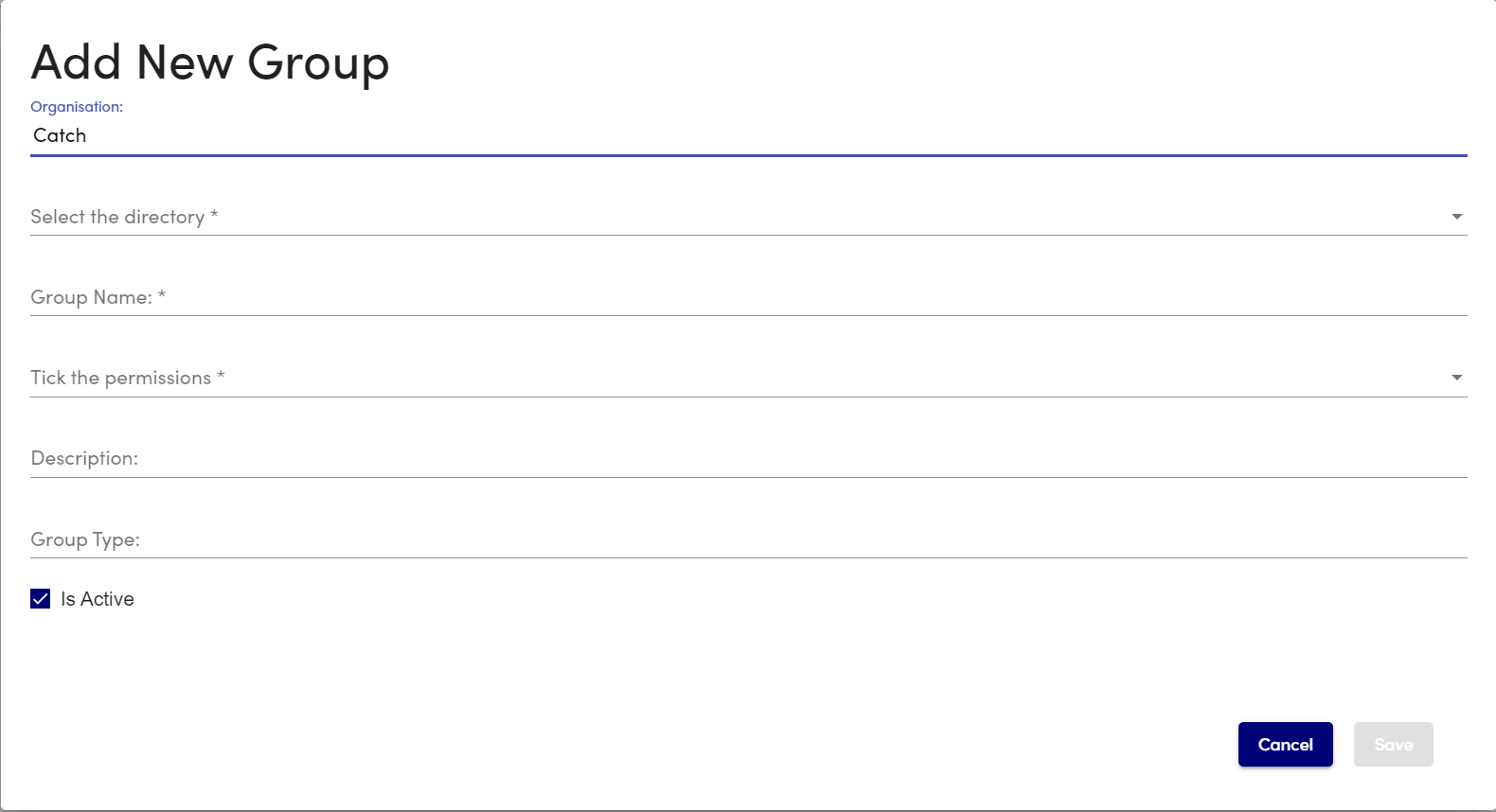
Task: Click the Organisation field containing "Catch"
Action: click(748, 135)
